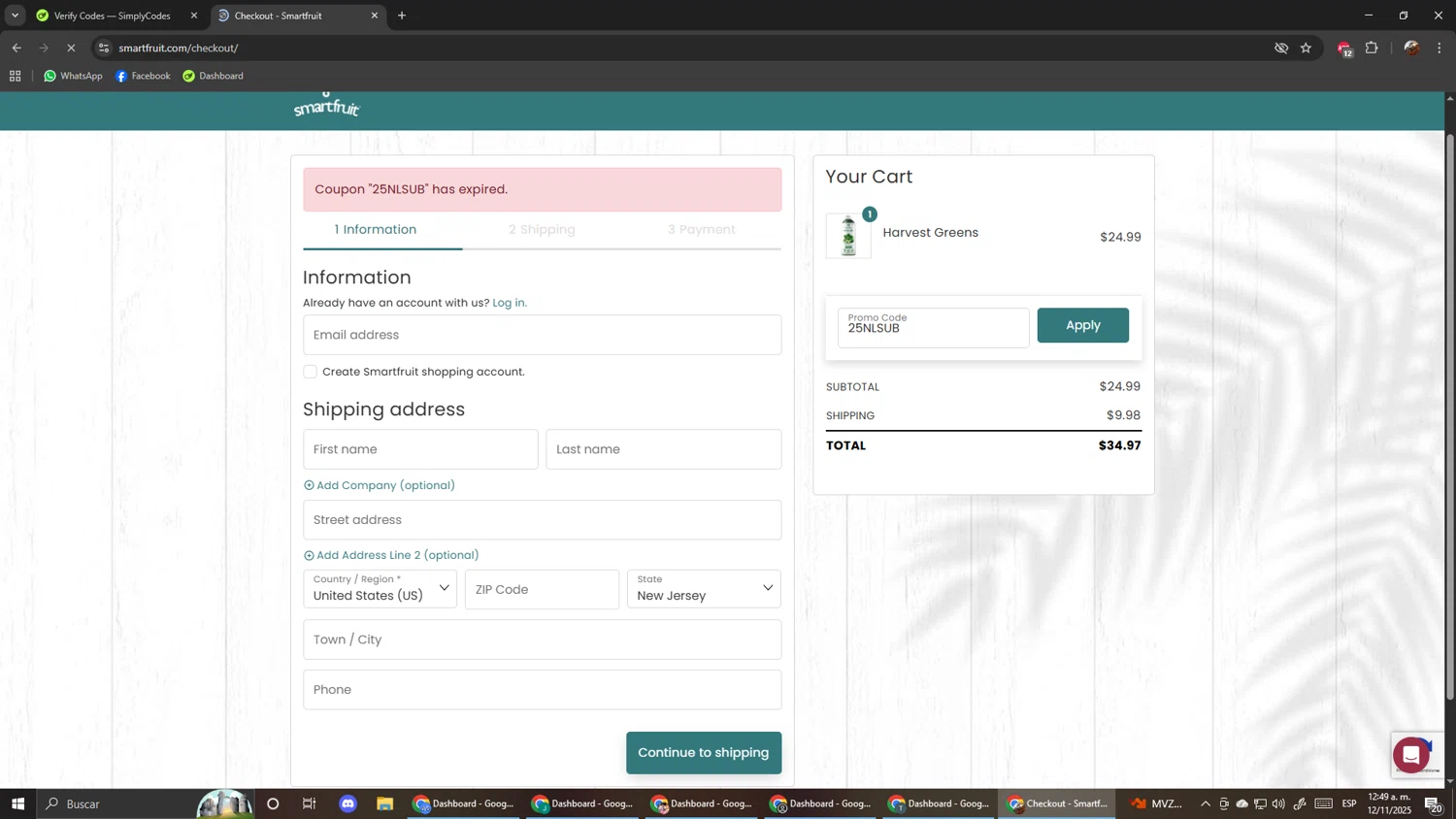Open the Facebook bookmark
Image resolution: width=1456 pixels, height=819 pixels.
click(143, 76)
